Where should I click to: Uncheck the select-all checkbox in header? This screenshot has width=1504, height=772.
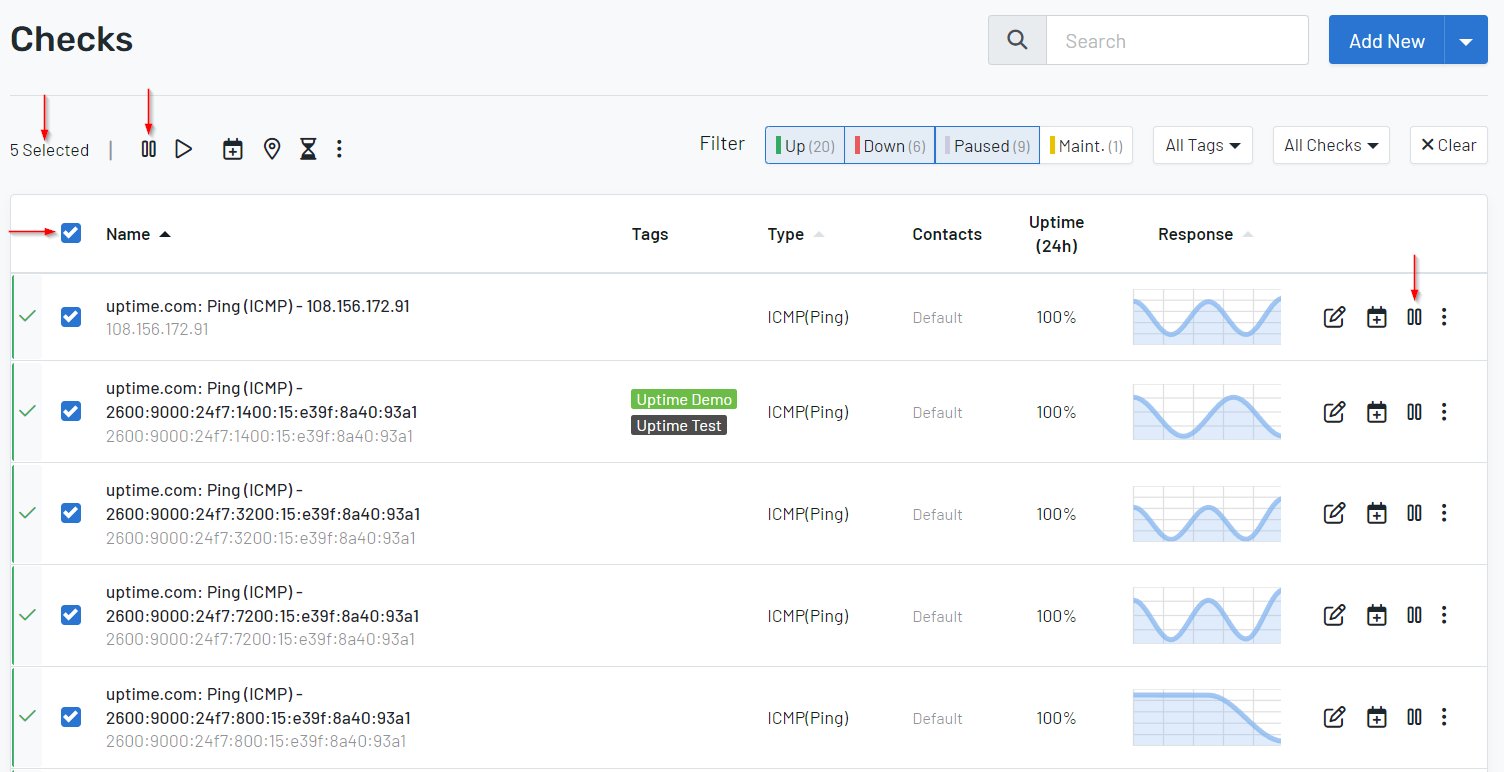point(70,233)
